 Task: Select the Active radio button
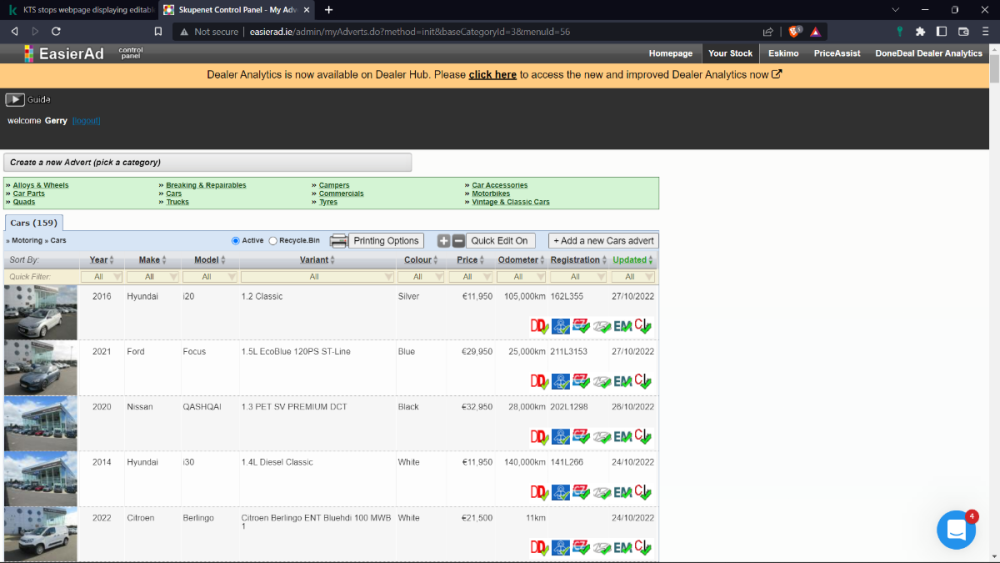click(236, 241)
